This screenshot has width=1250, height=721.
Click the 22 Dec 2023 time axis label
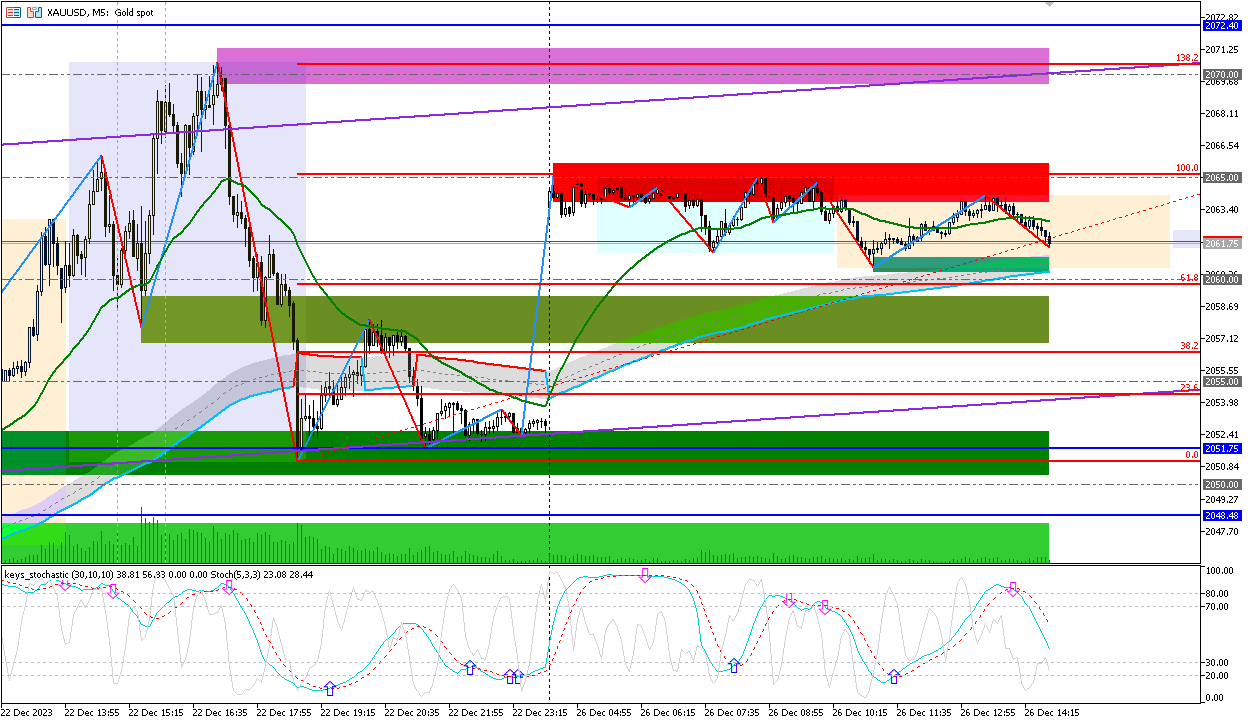click(28, 713)
